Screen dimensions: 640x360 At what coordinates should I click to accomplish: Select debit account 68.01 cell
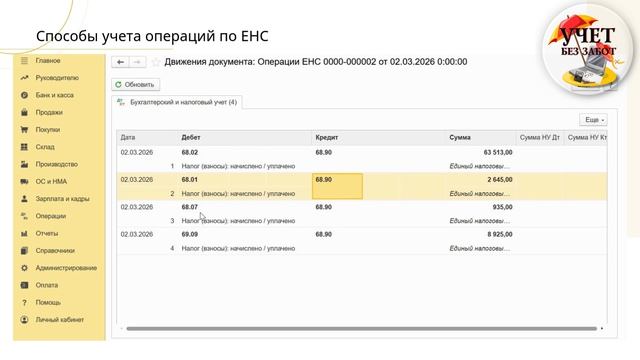point(190,180)
